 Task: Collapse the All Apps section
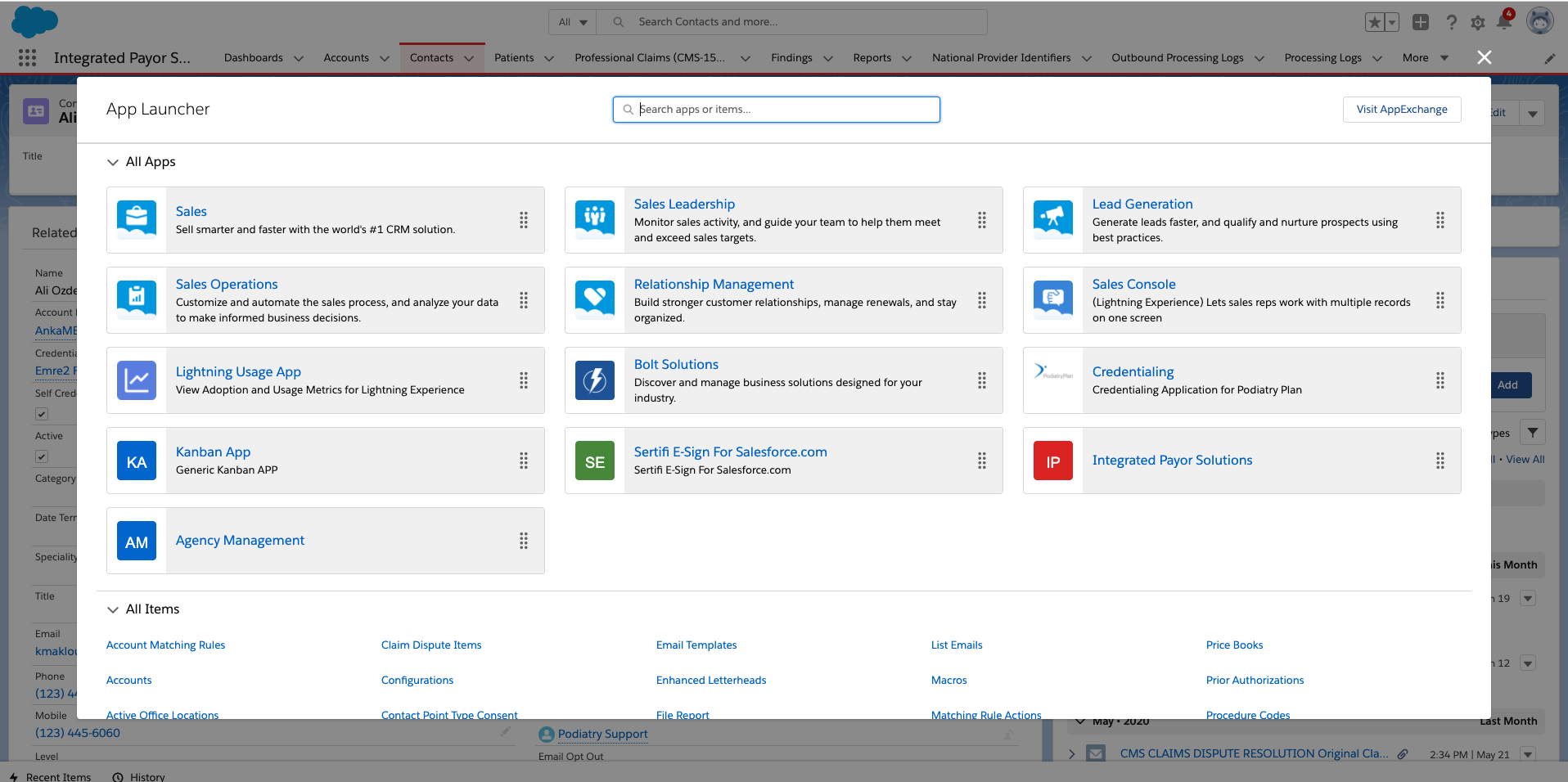113,162
